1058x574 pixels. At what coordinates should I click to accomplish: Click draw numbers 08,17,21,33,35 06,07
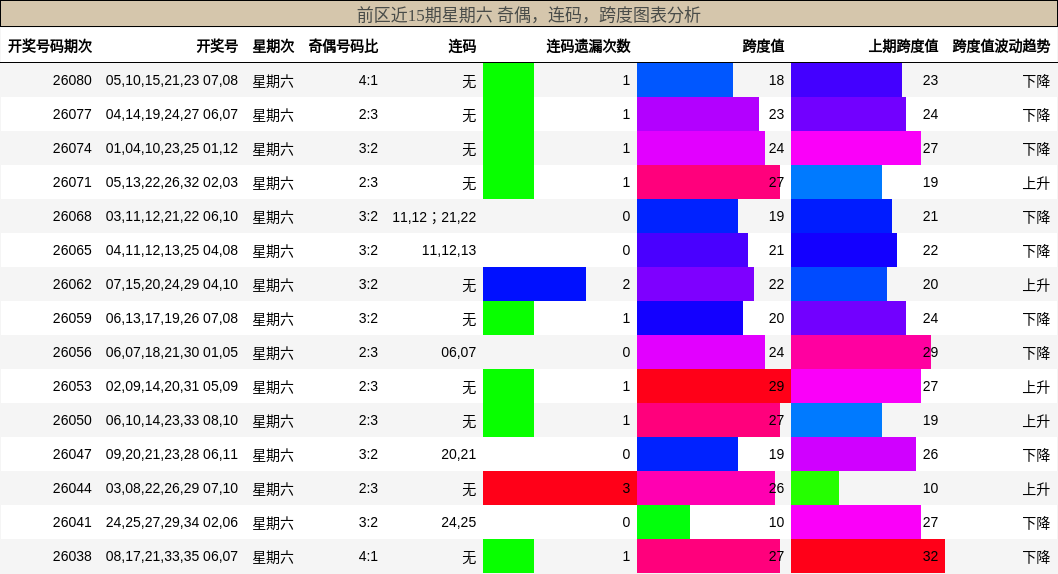172,556
